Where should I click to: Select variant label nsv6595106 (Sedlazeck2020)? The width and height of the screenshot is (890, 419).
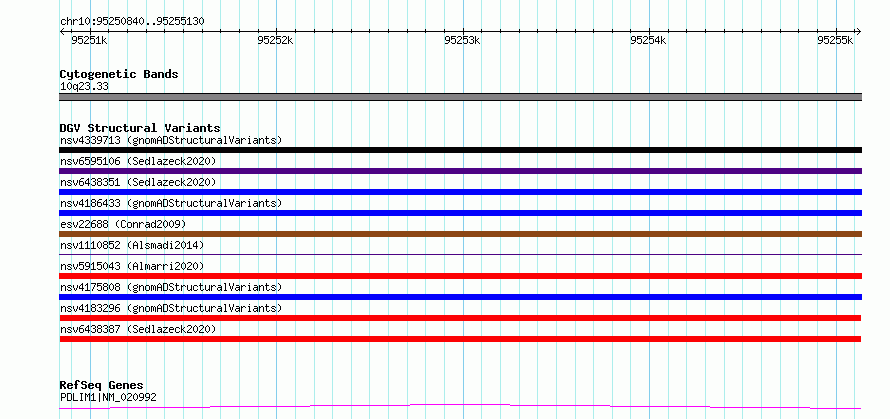tap(138, 161)
